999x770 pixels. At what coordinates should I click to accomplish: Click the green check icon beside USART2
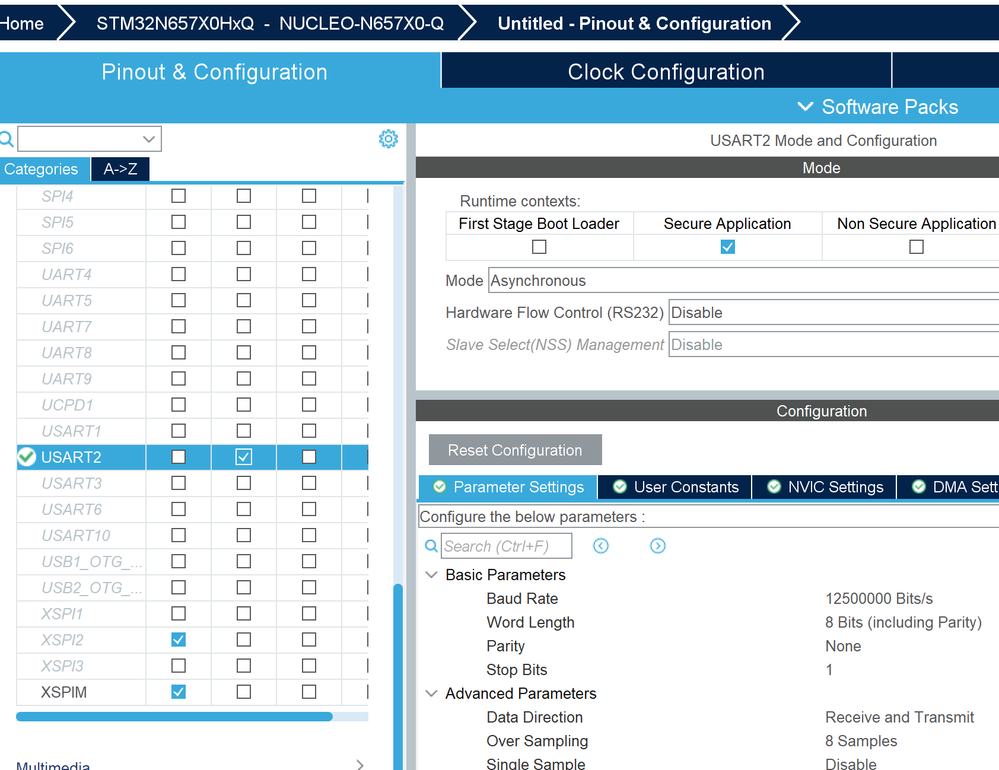27,457
